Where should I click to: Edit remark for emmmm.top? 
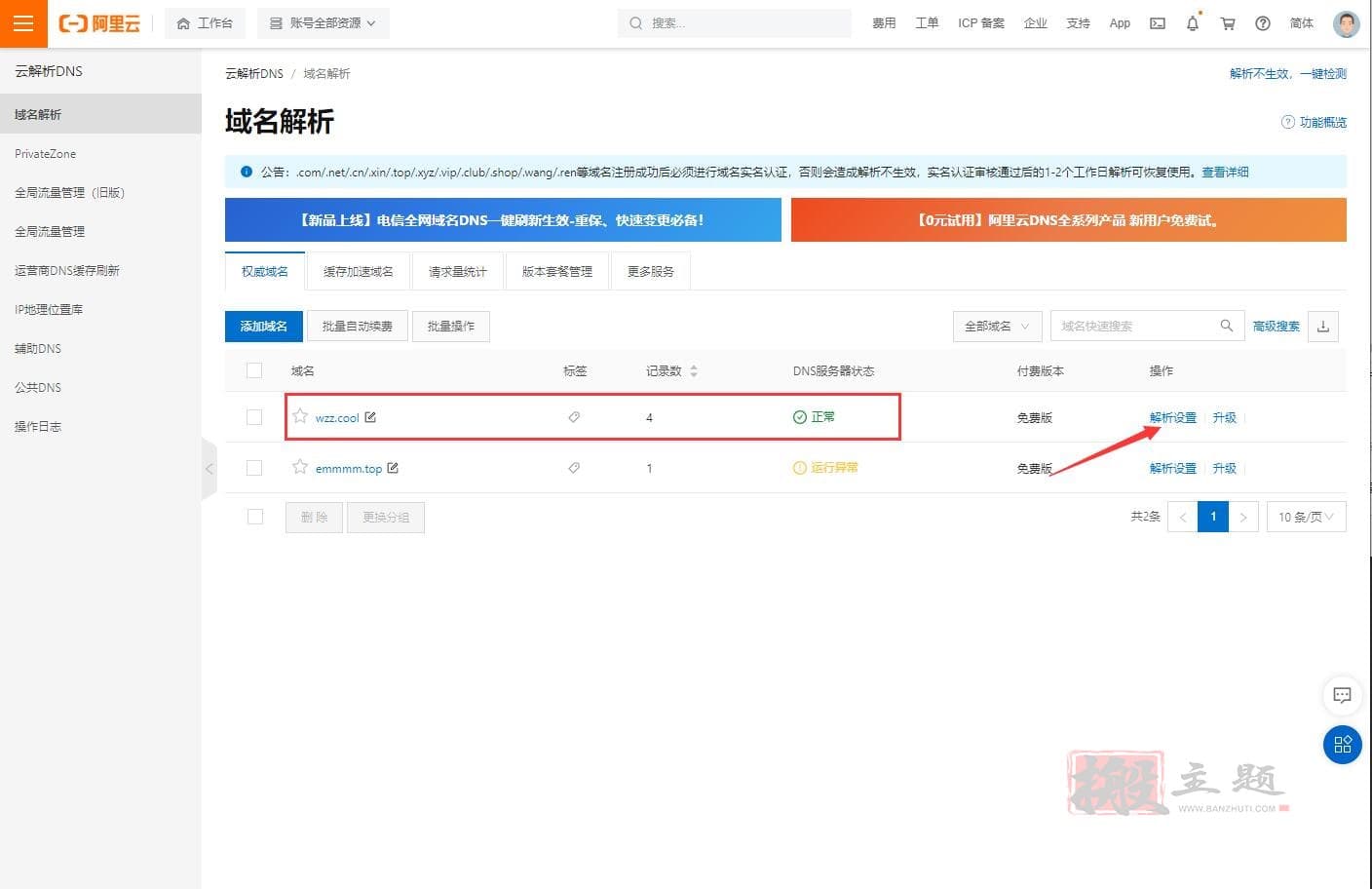pyautogui.click(x=393, y=468)
